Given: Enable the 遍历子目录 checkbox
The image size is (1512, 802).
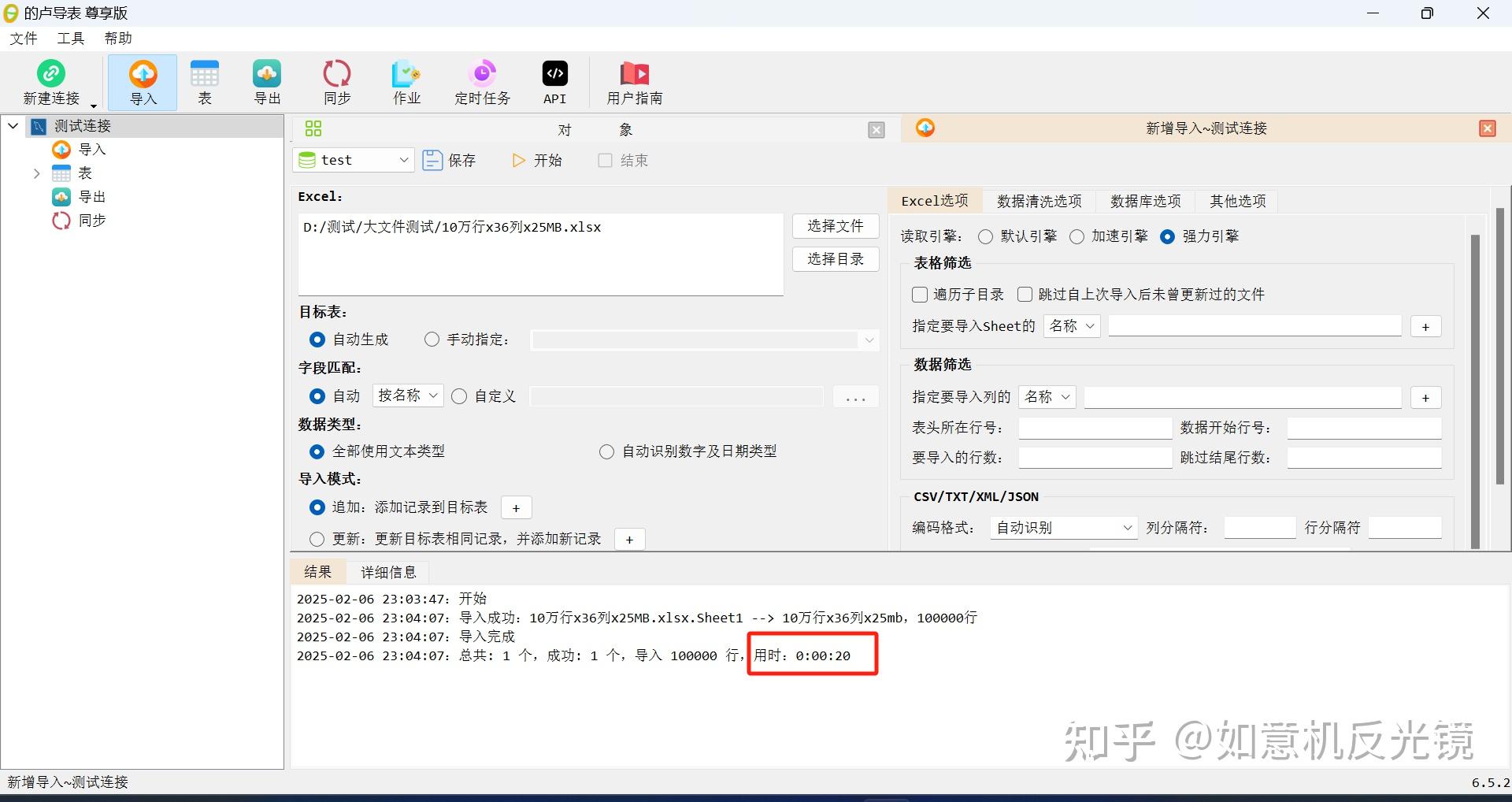Looking at the screenshot, I should (919, 294).
